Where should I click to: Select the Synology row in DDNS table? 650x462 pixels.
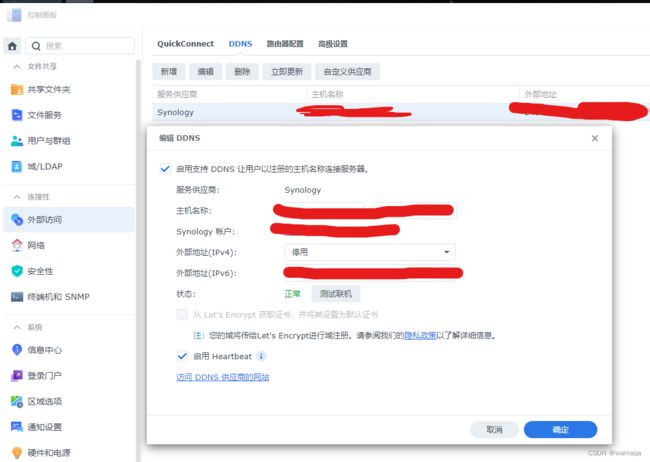click(401, 112)
